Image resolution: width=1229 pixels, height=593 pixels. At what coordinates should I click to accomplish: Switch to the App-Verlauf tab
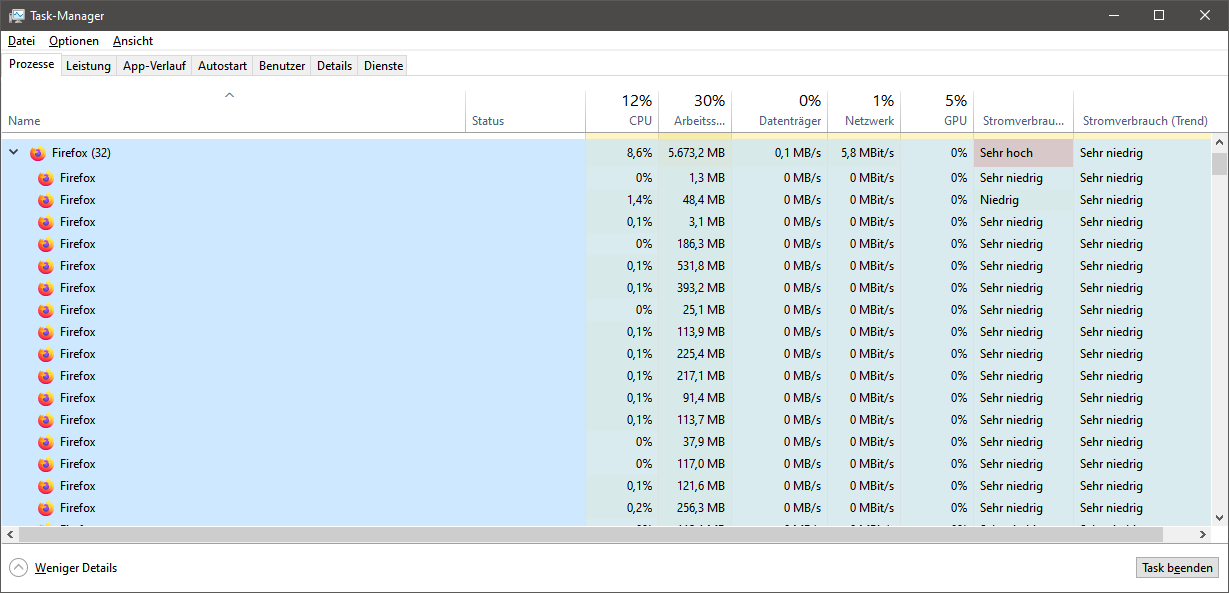(154, 66)
